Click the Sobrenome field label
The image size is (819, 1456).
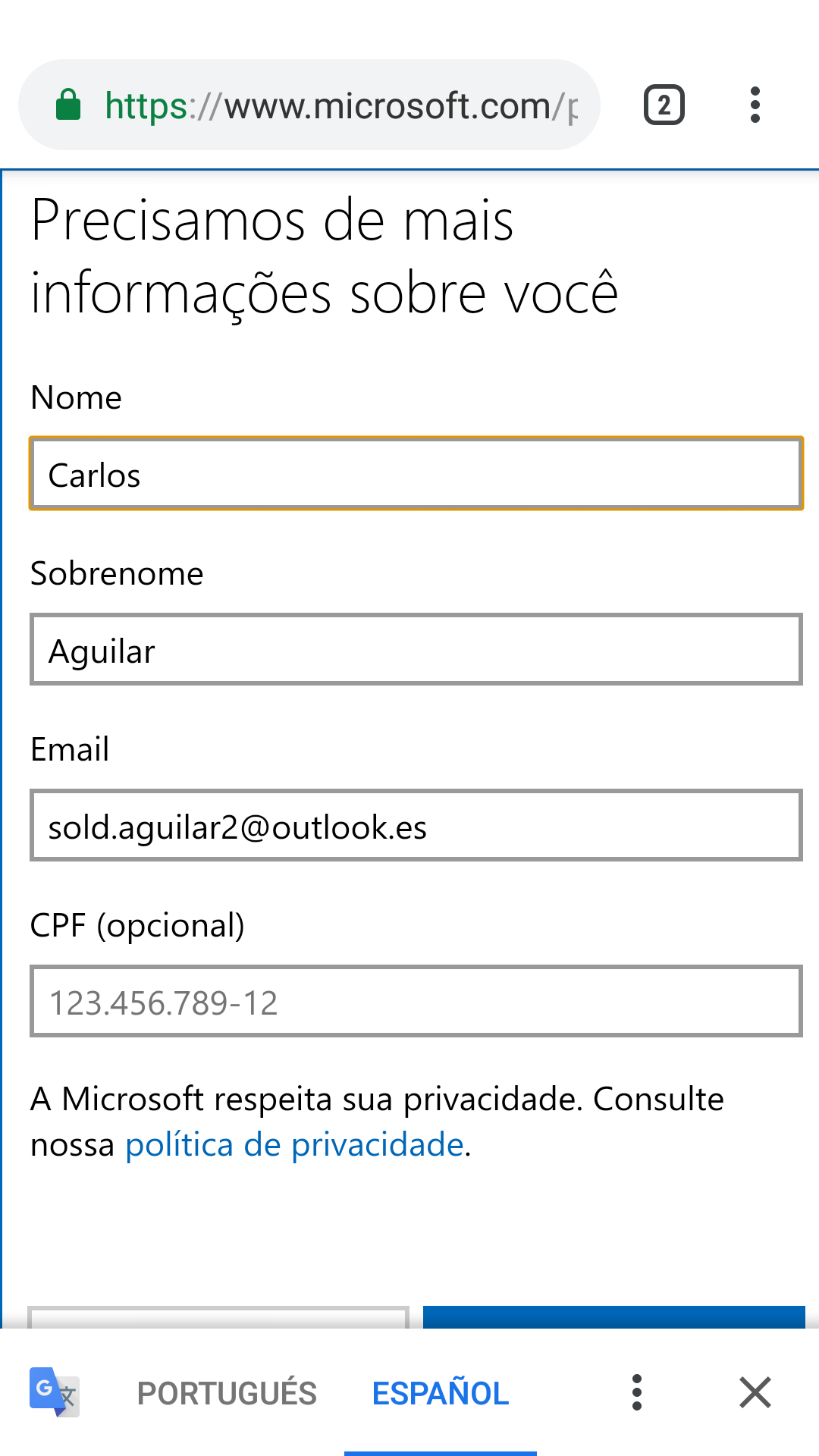117,573
